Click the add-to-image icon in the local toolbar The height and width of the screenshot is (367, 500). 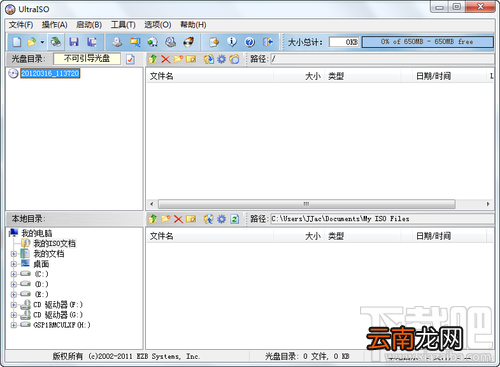click(x=209, y=219)
